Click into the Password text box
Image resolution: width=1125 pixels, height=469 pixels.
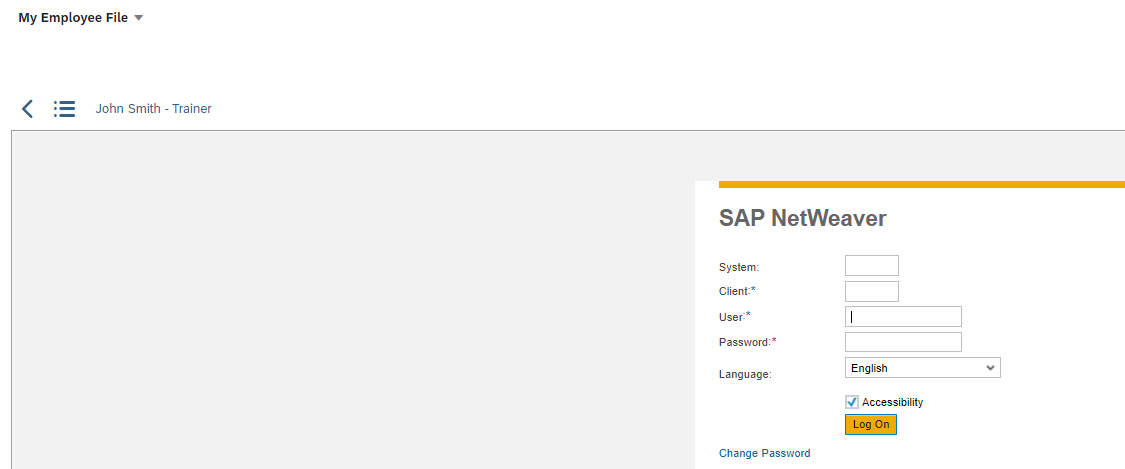pos(903,342)
